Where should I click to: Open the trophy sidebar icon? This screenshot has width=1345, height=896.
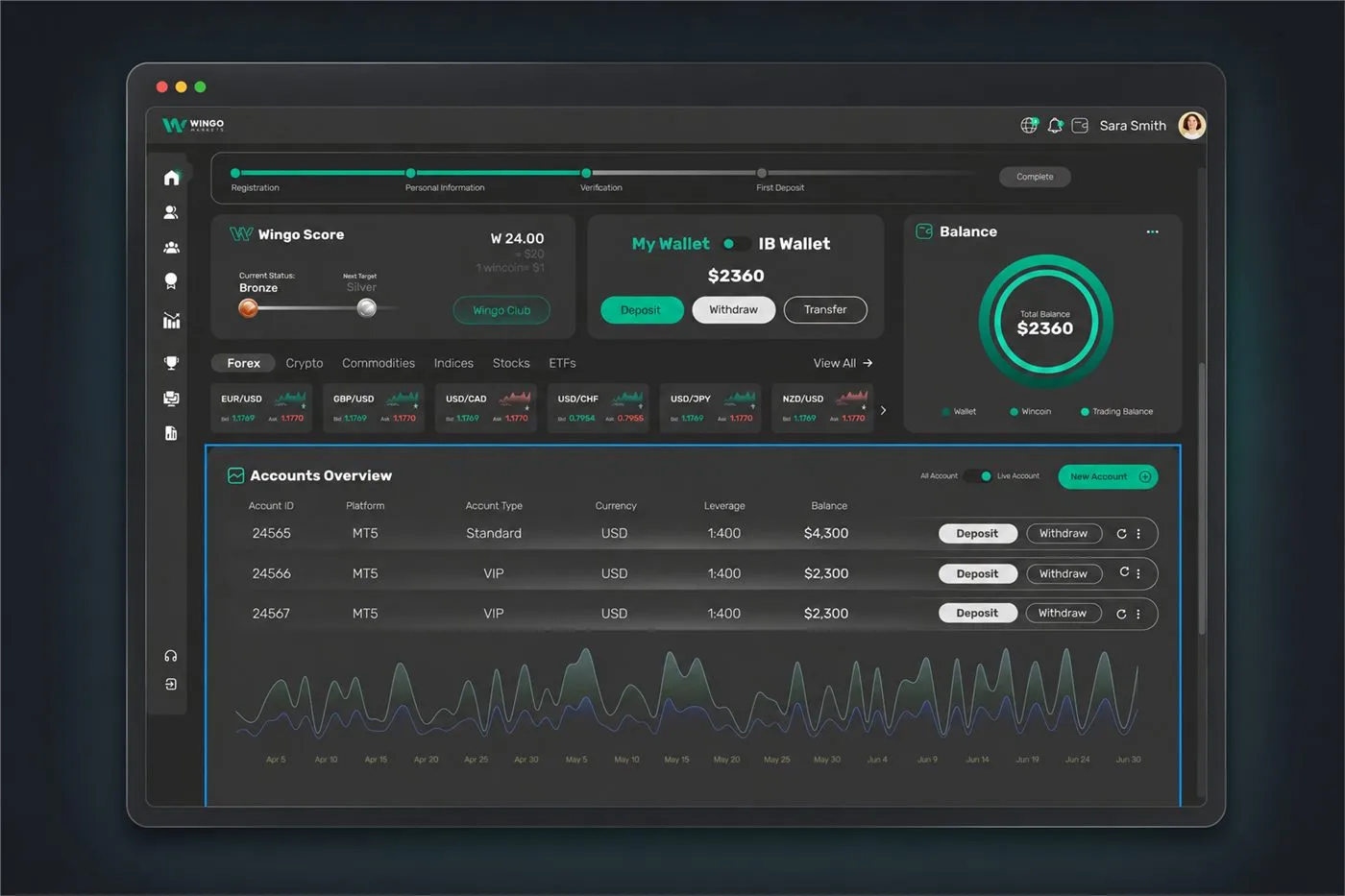(171, 363)
